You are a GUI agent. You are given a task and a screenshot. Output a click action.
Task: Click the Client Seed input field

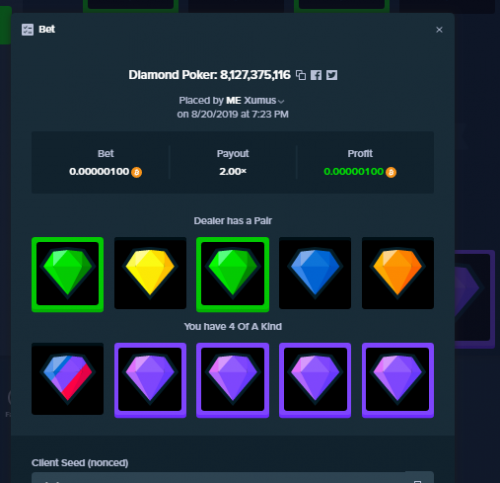click(233, 477)
